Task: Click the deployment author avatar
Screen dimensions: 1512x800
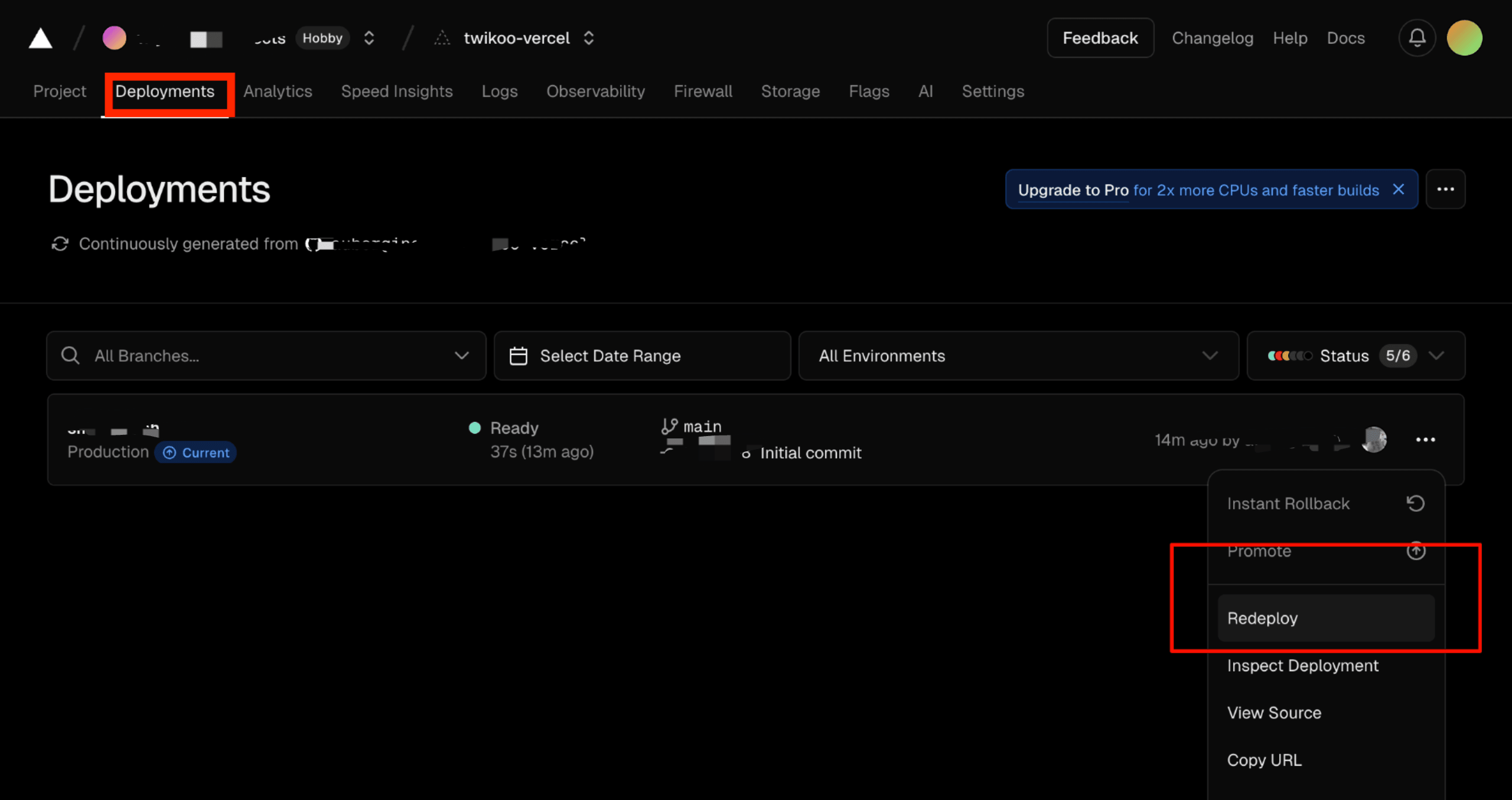Action: 1374,440
